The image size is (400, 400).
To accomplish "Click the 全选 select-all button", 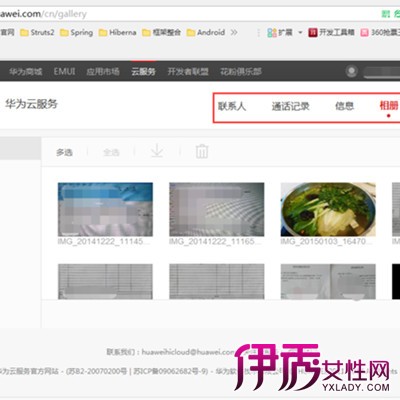I will click(111, 152).
